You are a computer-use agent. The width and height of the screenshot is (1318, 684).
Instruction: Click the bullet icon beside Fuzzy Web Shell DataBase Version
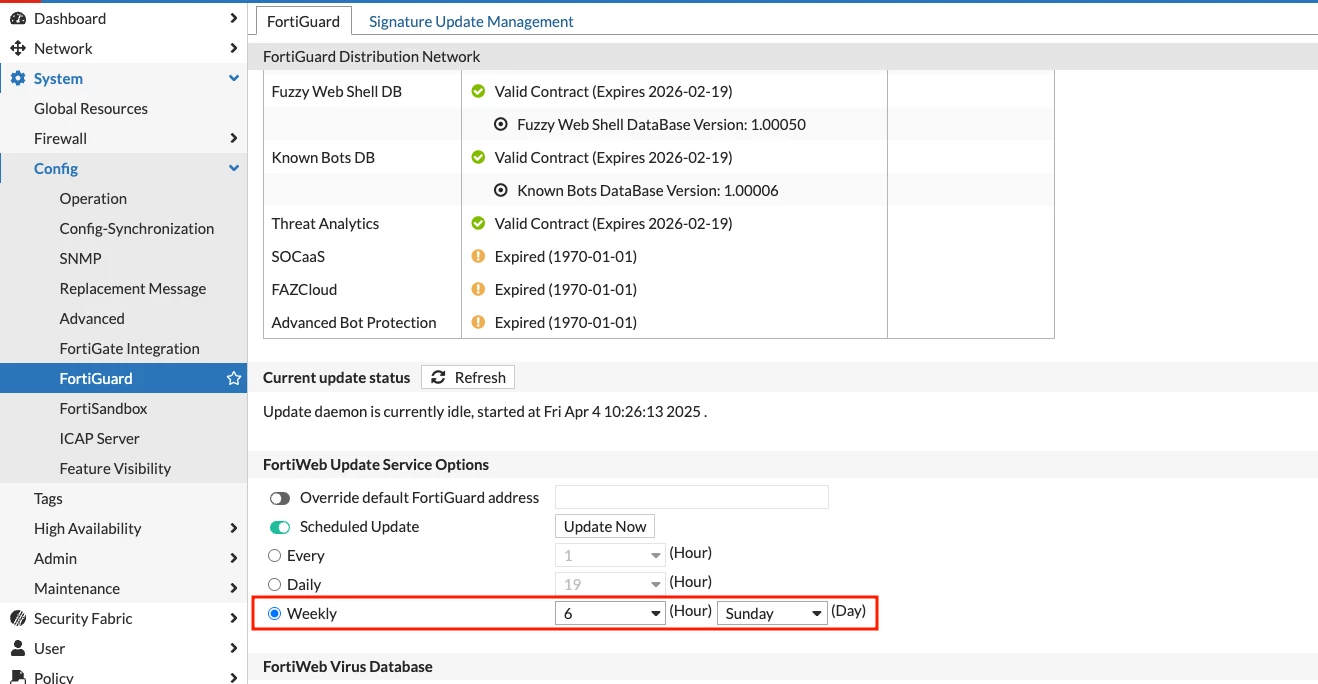coord(501,124)
